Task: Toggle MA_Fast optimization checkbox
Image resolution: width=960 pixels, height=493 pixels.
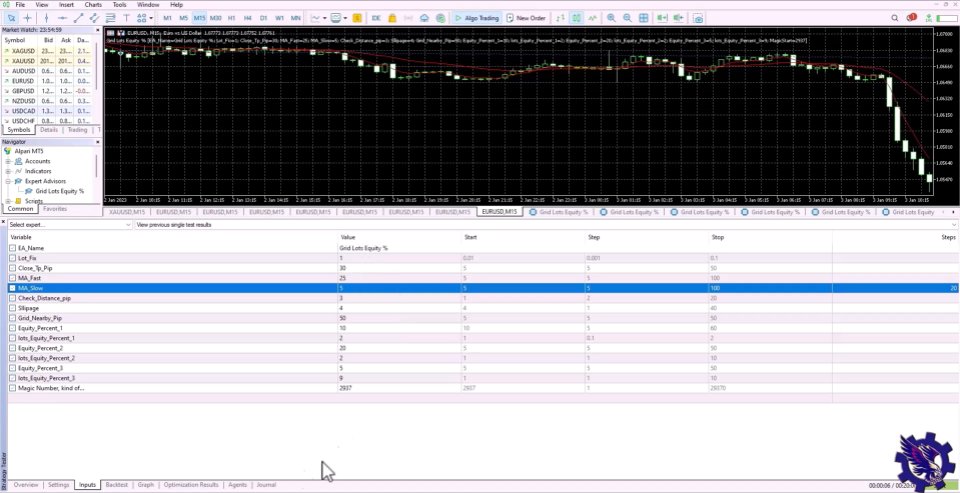Action: pos(13,278)
